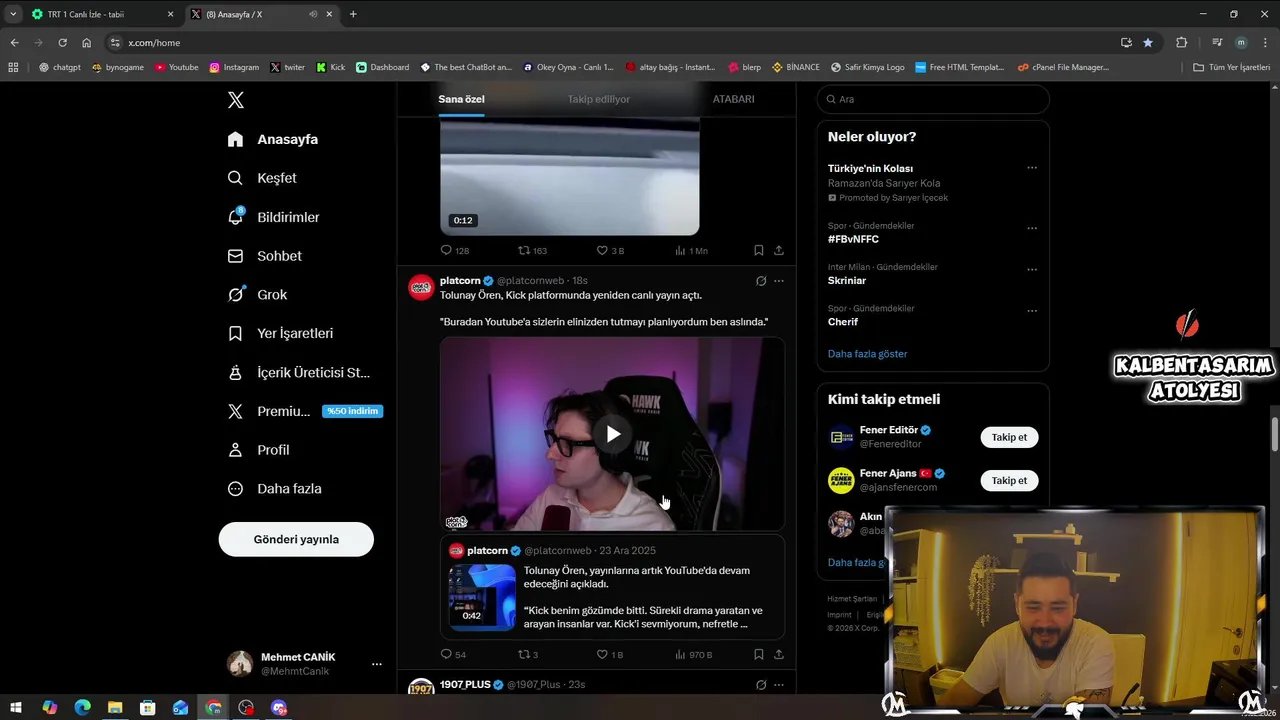The height and width of the screenshot is (720, 1280).
Task: Open more options for Skriniar trend
Action: pyautogui.click(x=1032, y=269)
